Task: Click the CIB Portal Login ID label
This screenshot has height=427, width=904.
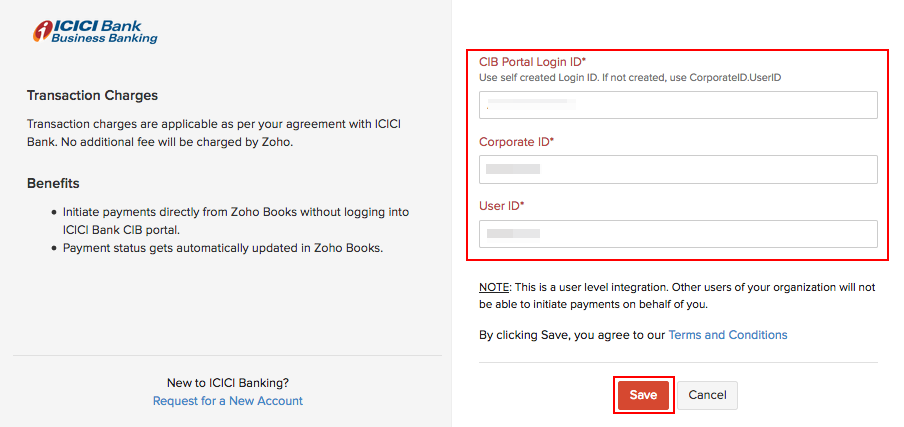Action: [x=532, y=62]
